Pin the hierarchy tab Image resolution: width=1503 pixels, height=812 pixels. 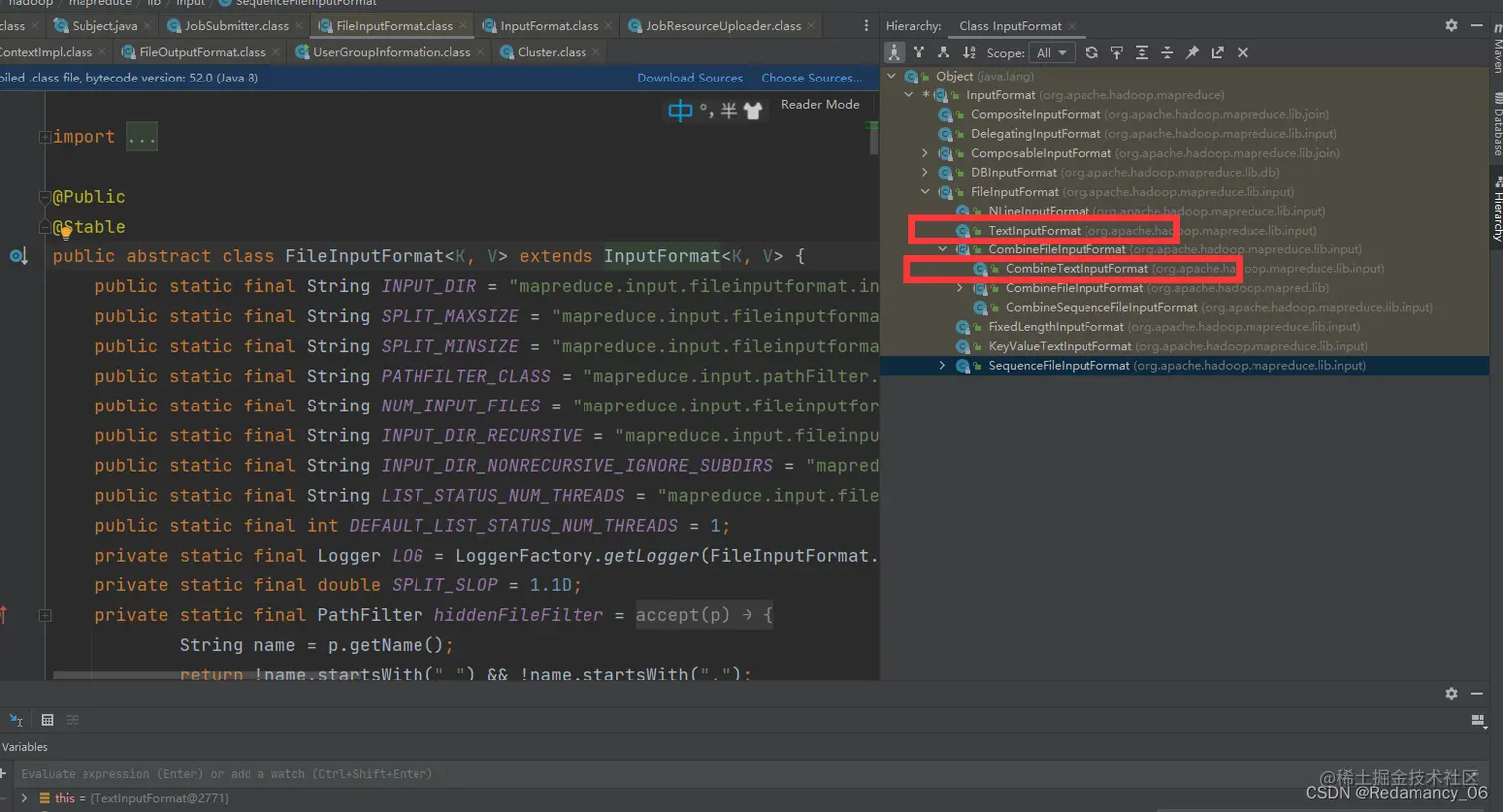(x=1192, y=52)
